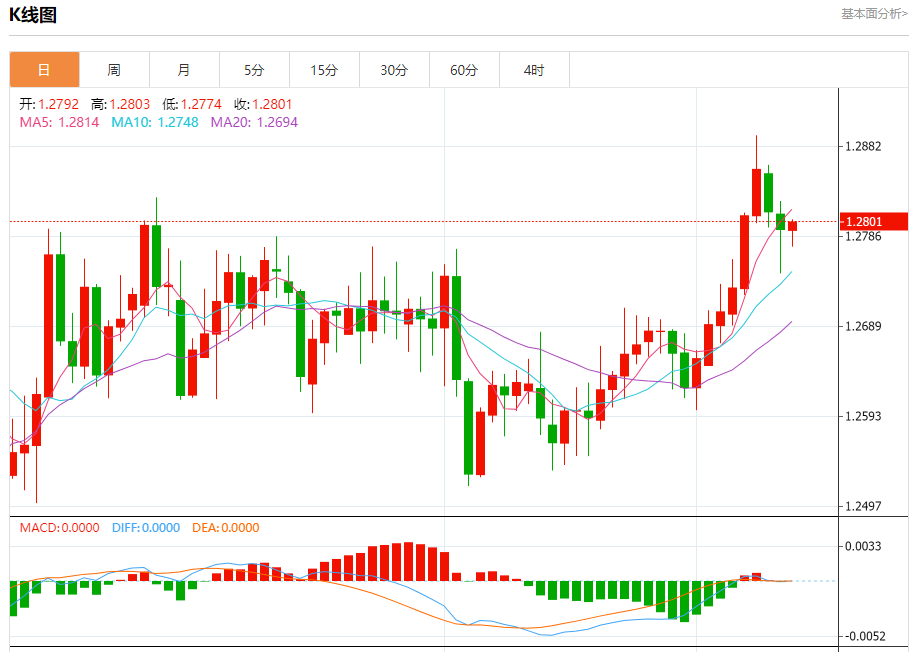
Task: Click the tallest MACD red histogram bar
Action: tap(408, 562)
